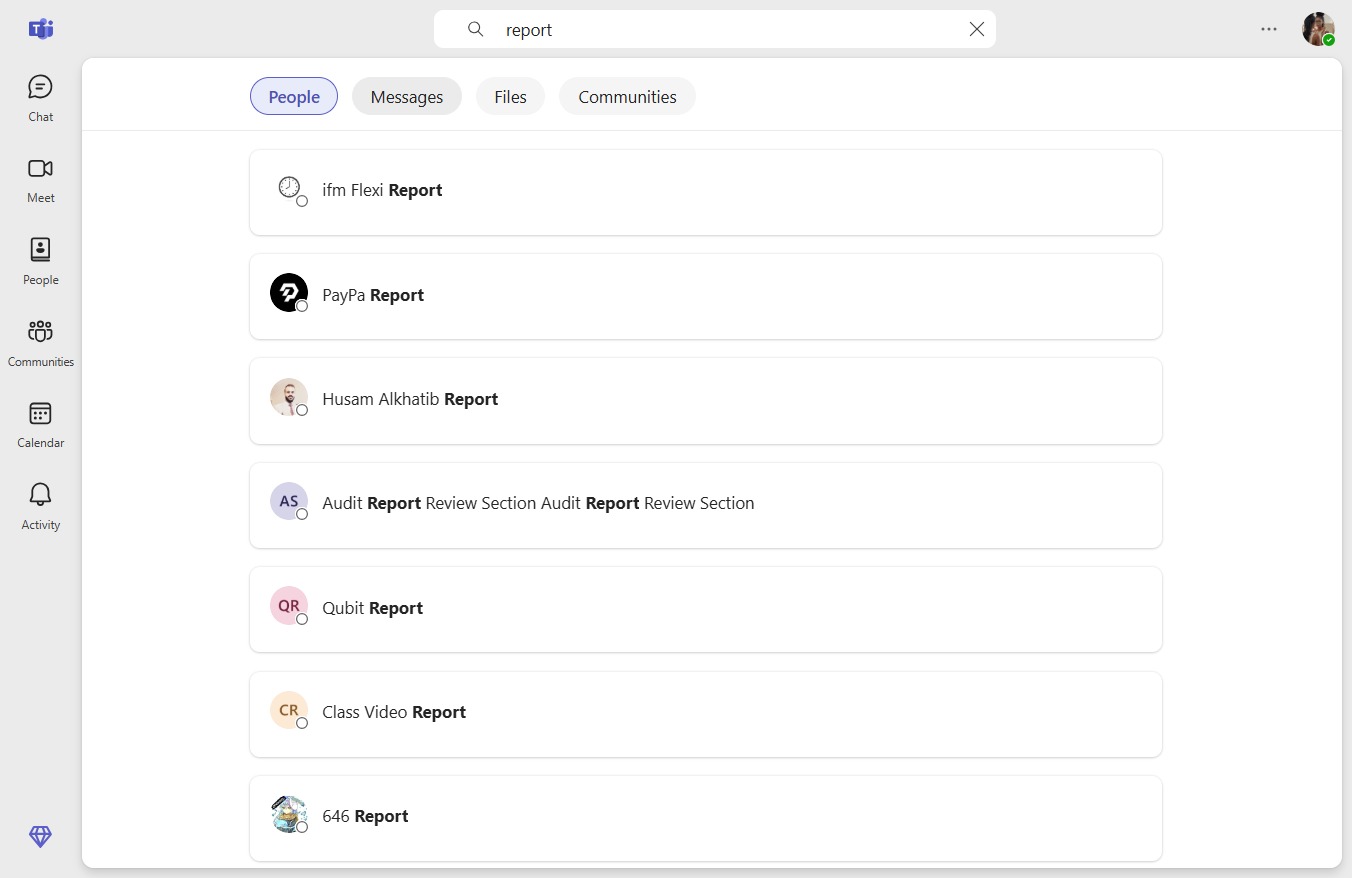Open the Husam Alkhatib Report result
This screenshot has height=878, width=1352.
(706, 401)
